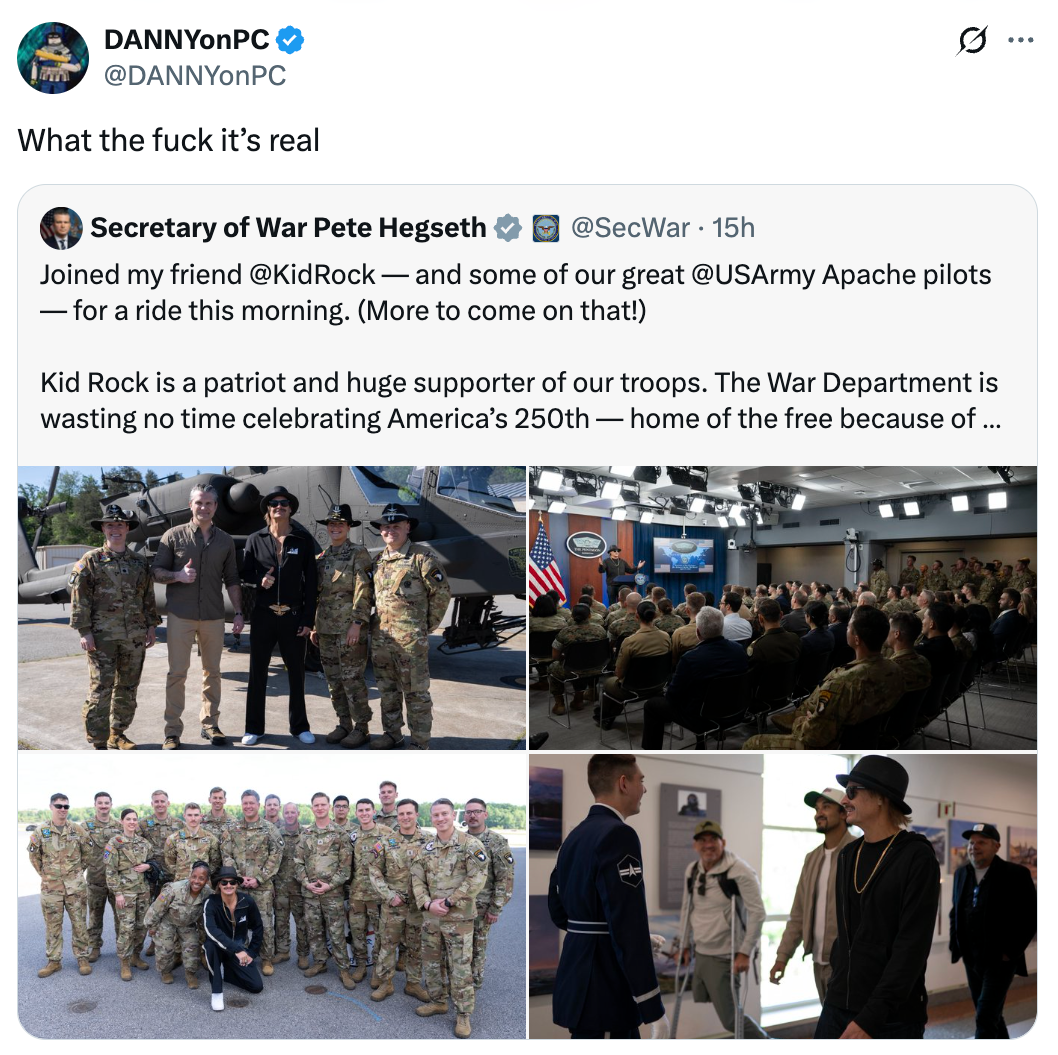Click Pete Hegseth's small profile avatar
1058x1055 pixels.
pyautogui.click(x=61, y=228)
